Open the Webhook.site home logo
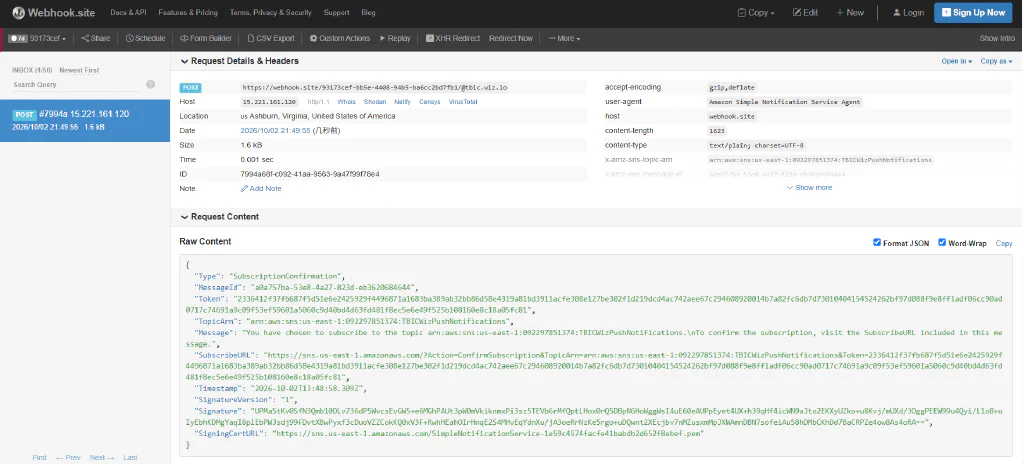1024x464 pixels. 55,12
